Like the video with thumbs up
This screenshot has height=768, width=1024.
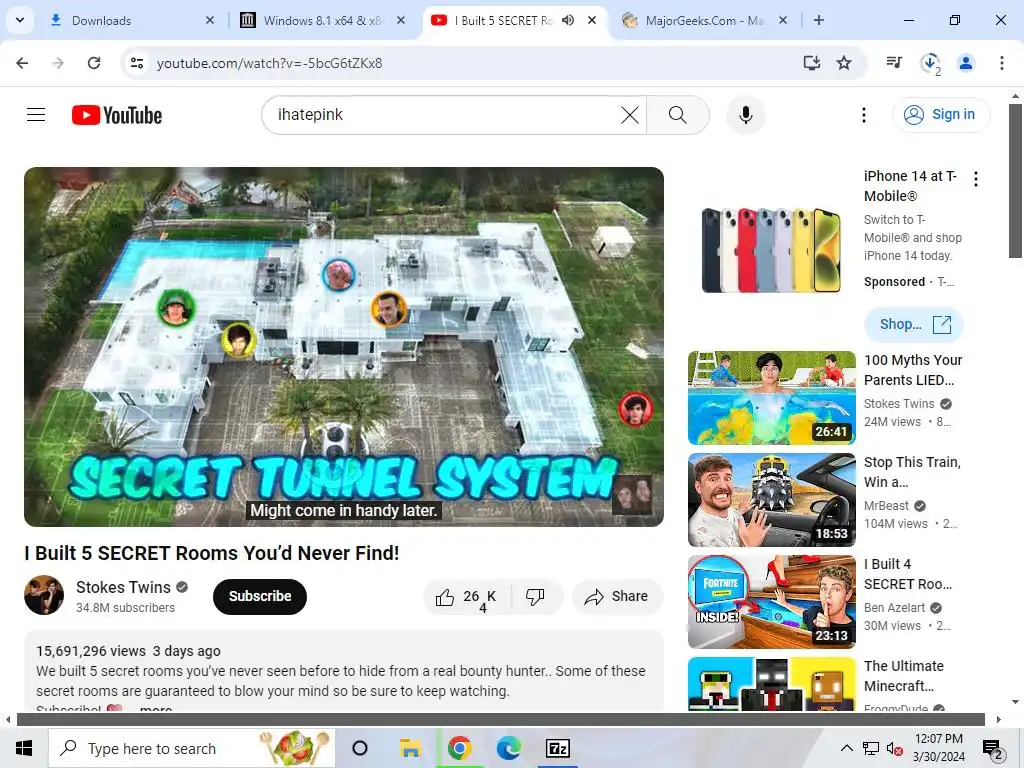[468, 596]
